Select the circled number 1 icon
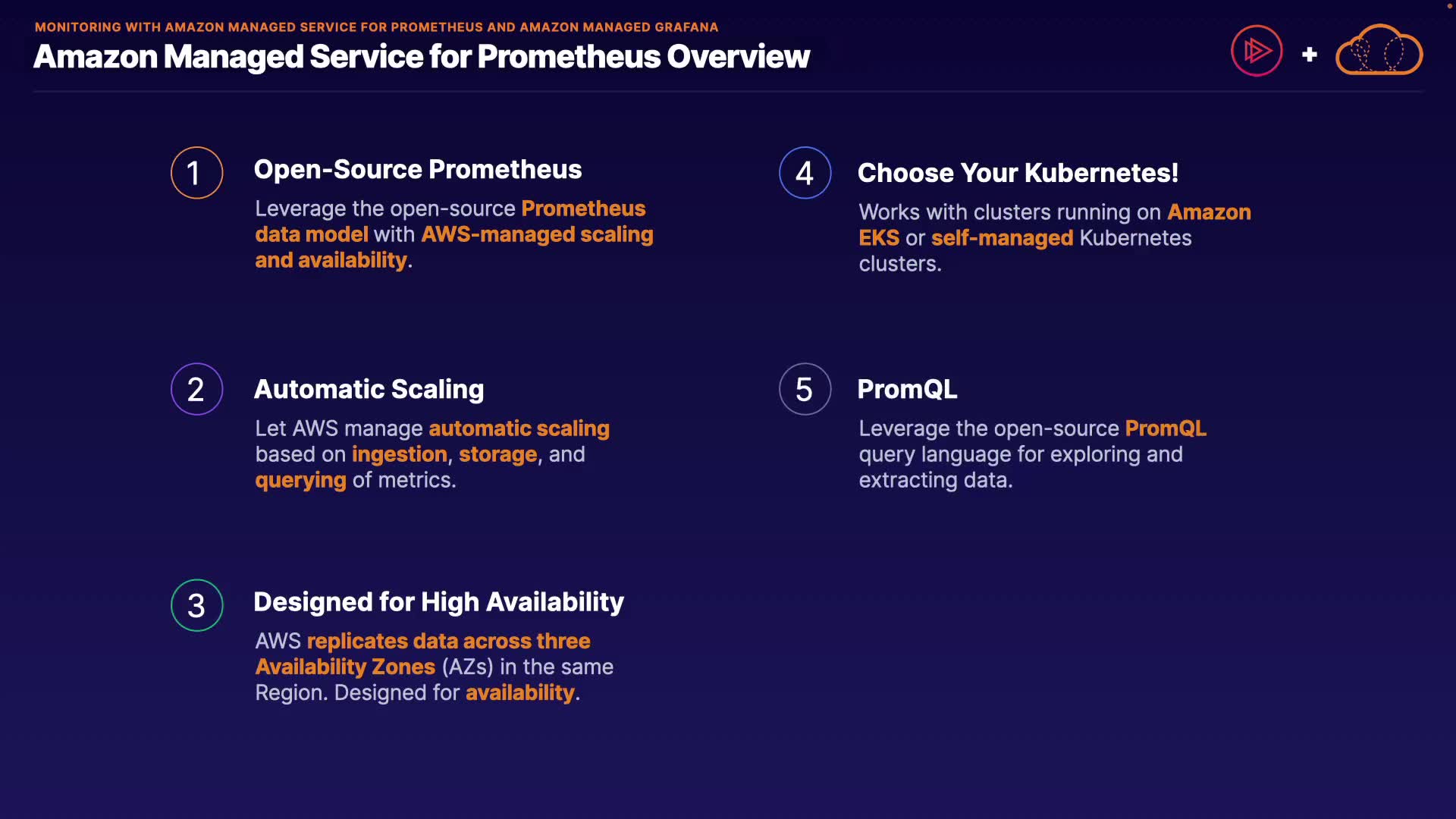 [196, 173]
